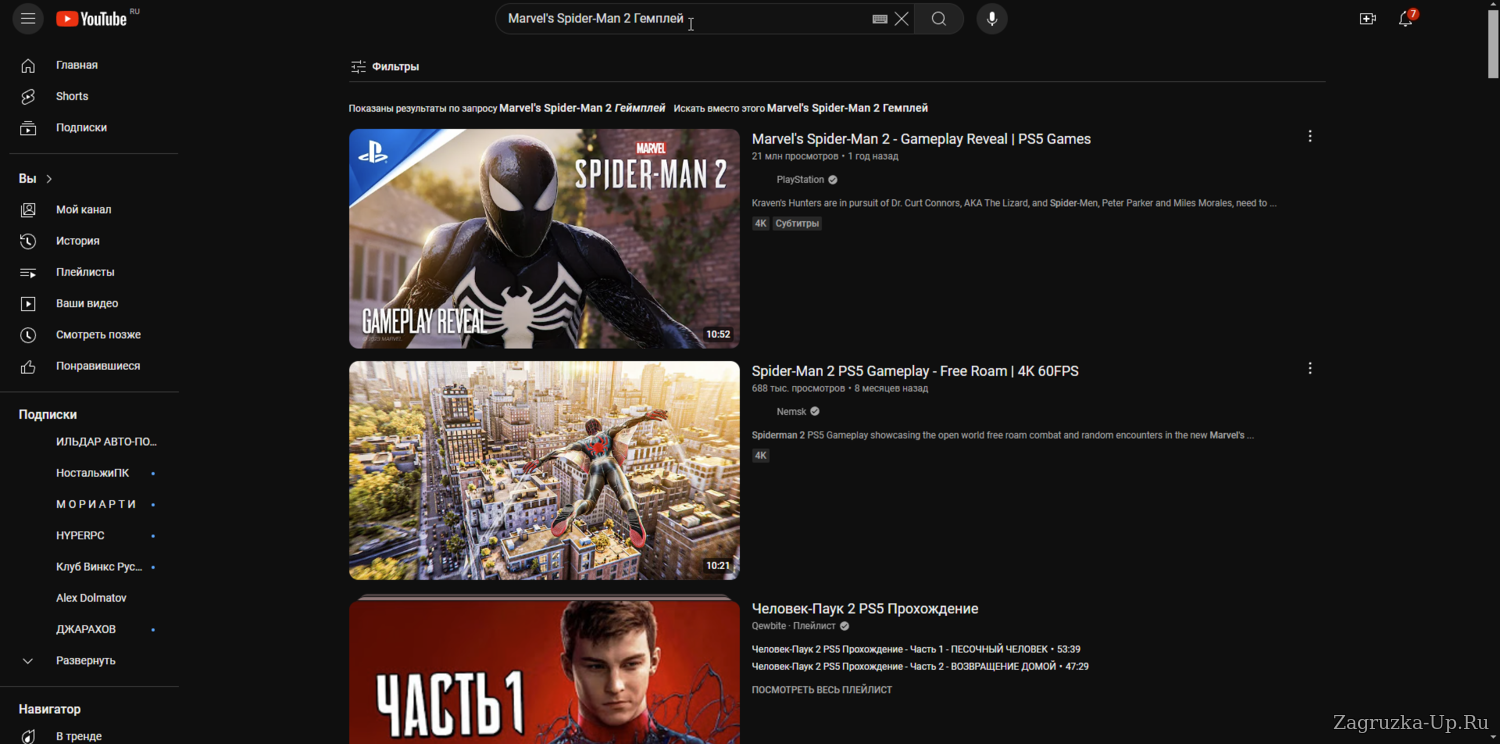This screenshot has height=744, width=1500.
Task: Open the hamburger guide menu
Action: [28, 19]
